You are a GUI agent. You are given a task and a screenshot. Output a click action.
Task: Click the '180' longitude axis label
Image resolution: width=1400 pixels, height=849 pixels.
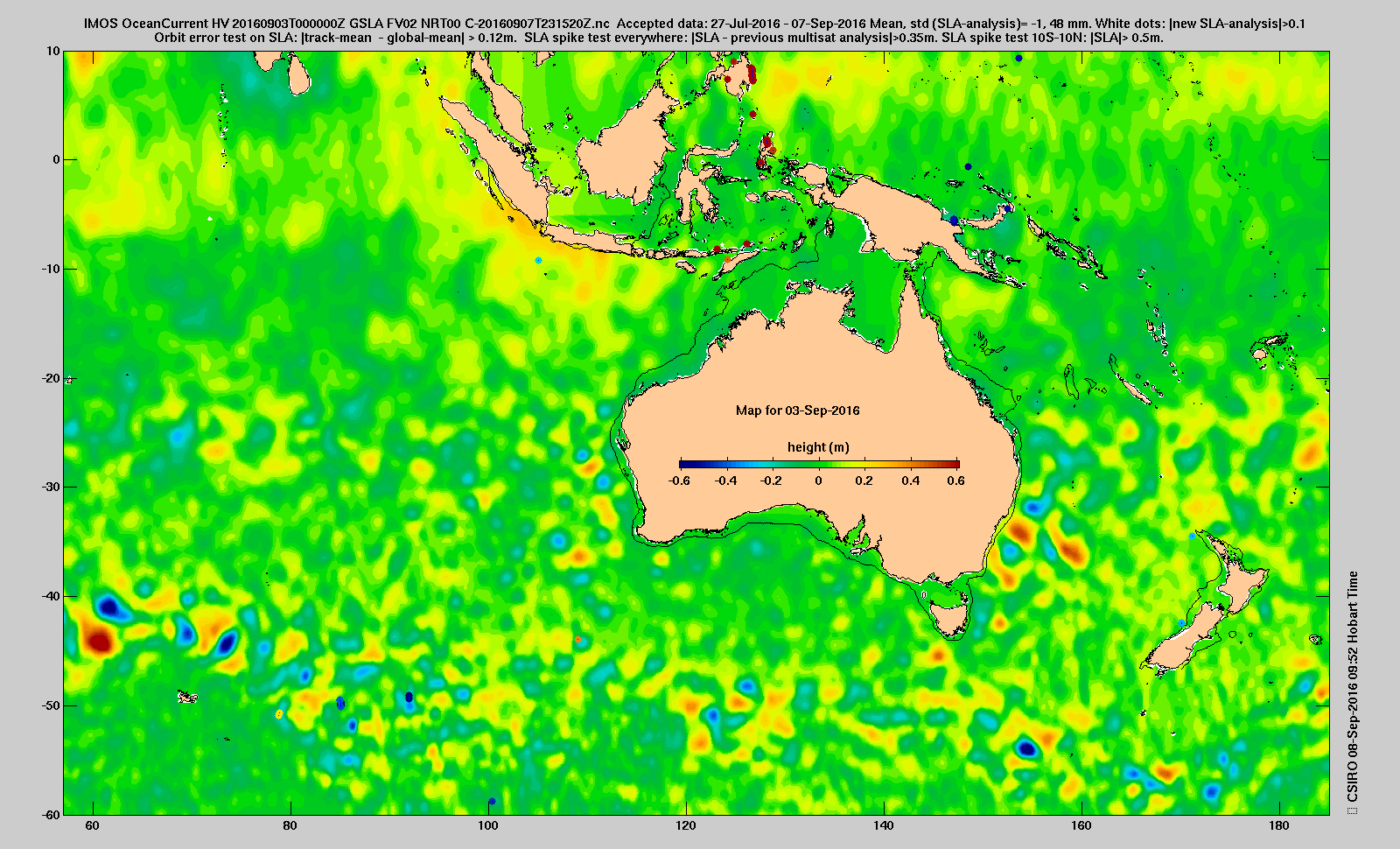[x=1279, y=825]
